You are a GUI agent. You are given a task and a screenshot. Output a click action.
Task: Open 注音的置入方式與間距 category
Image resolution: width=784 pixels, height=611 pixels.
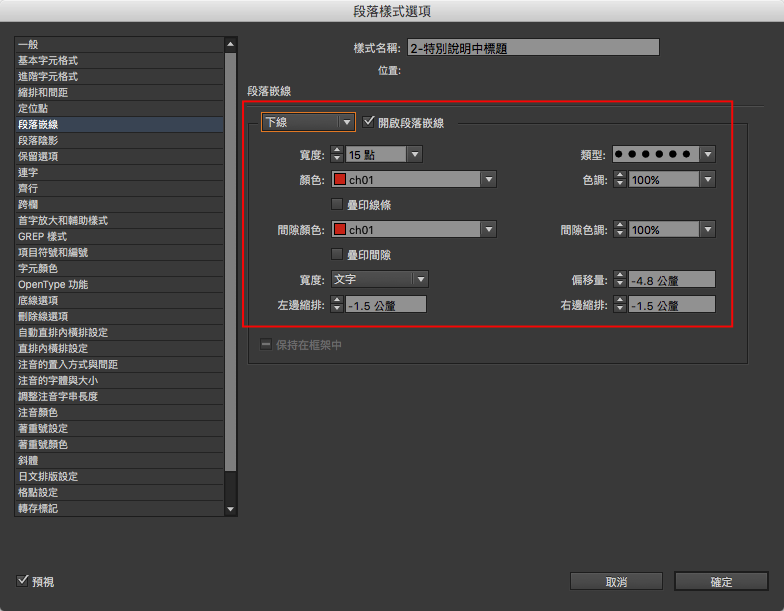pyautogui.click(x=119, y=364)
